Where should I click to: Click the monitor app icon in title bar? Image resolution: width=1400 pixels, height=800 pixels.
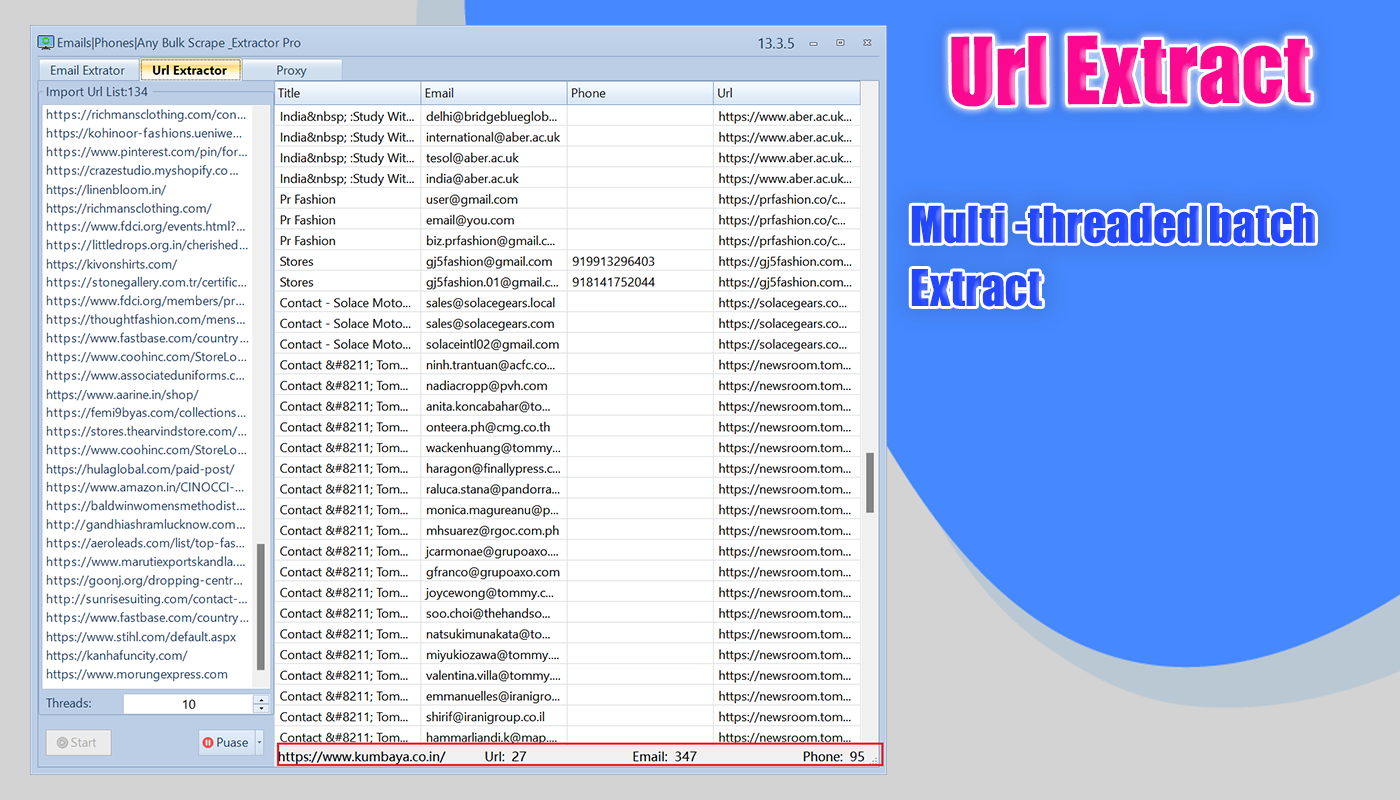point(45,43)
